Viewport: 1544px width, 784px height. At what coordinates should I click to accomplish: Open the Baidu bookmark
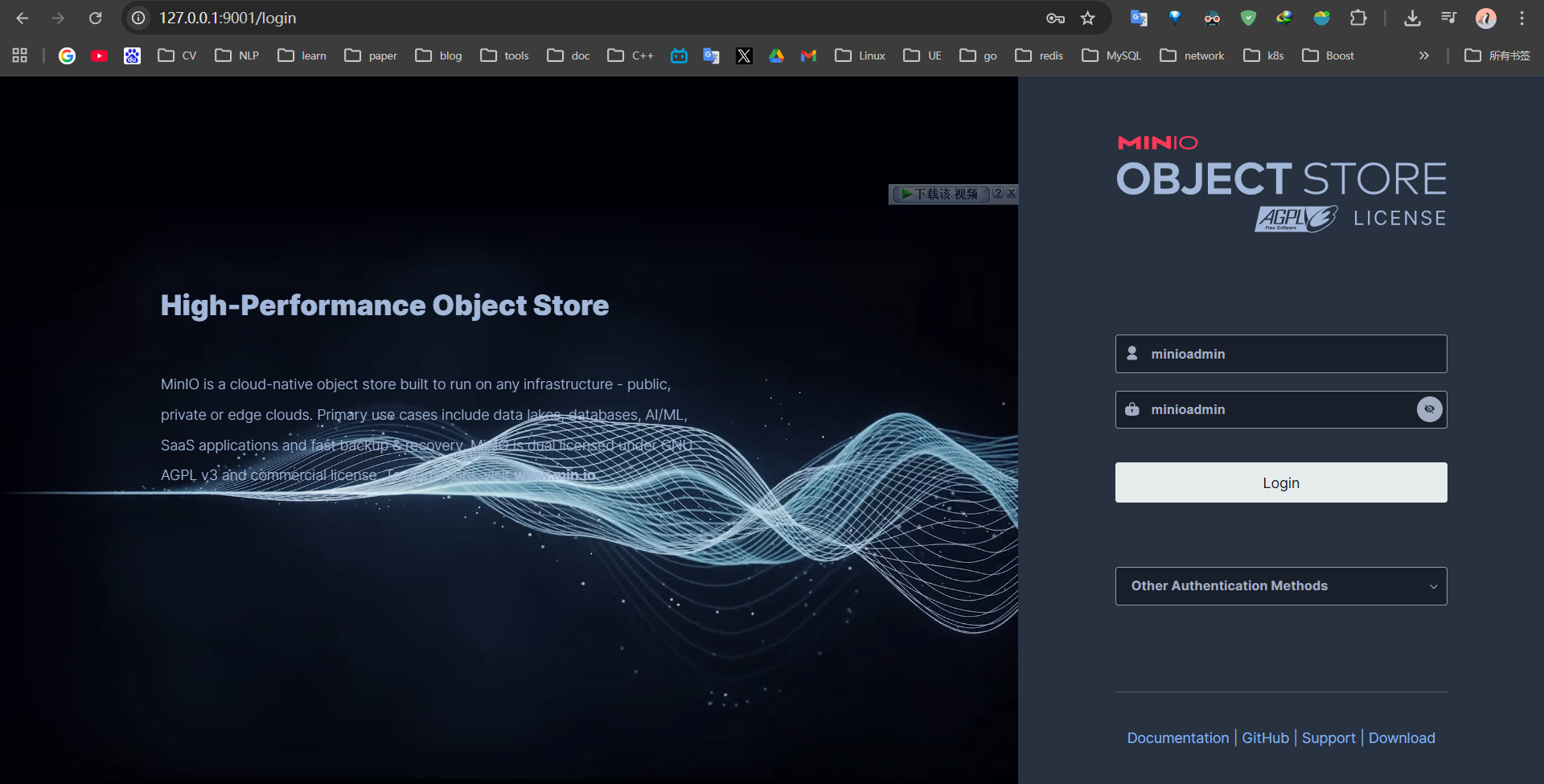132,55
